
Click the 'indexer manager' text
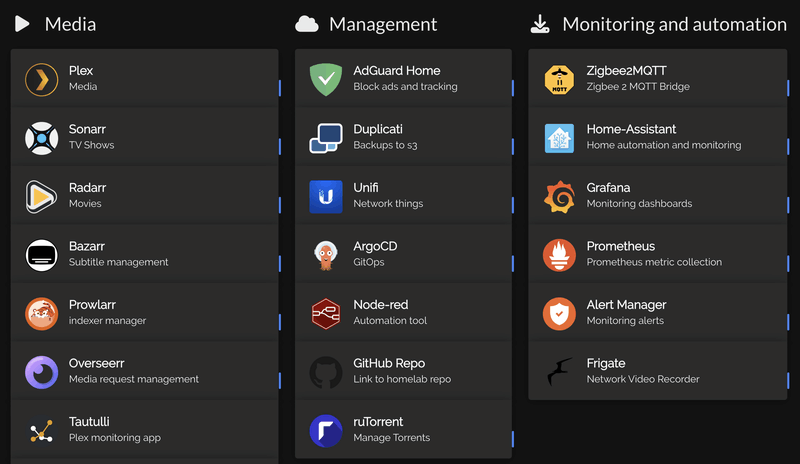click(x=107, y=321)
